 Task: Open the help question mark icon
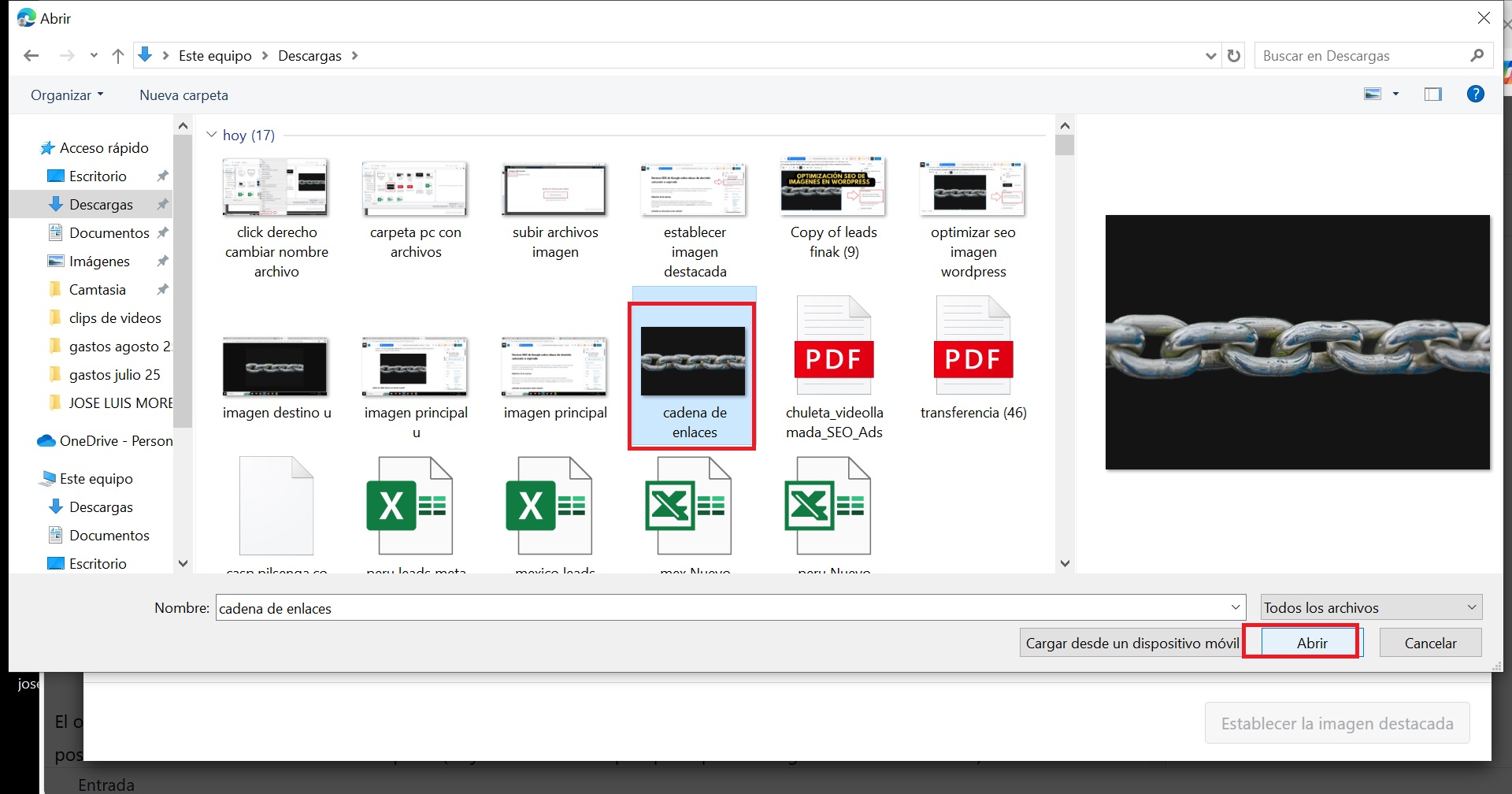tap(1475, 95)
